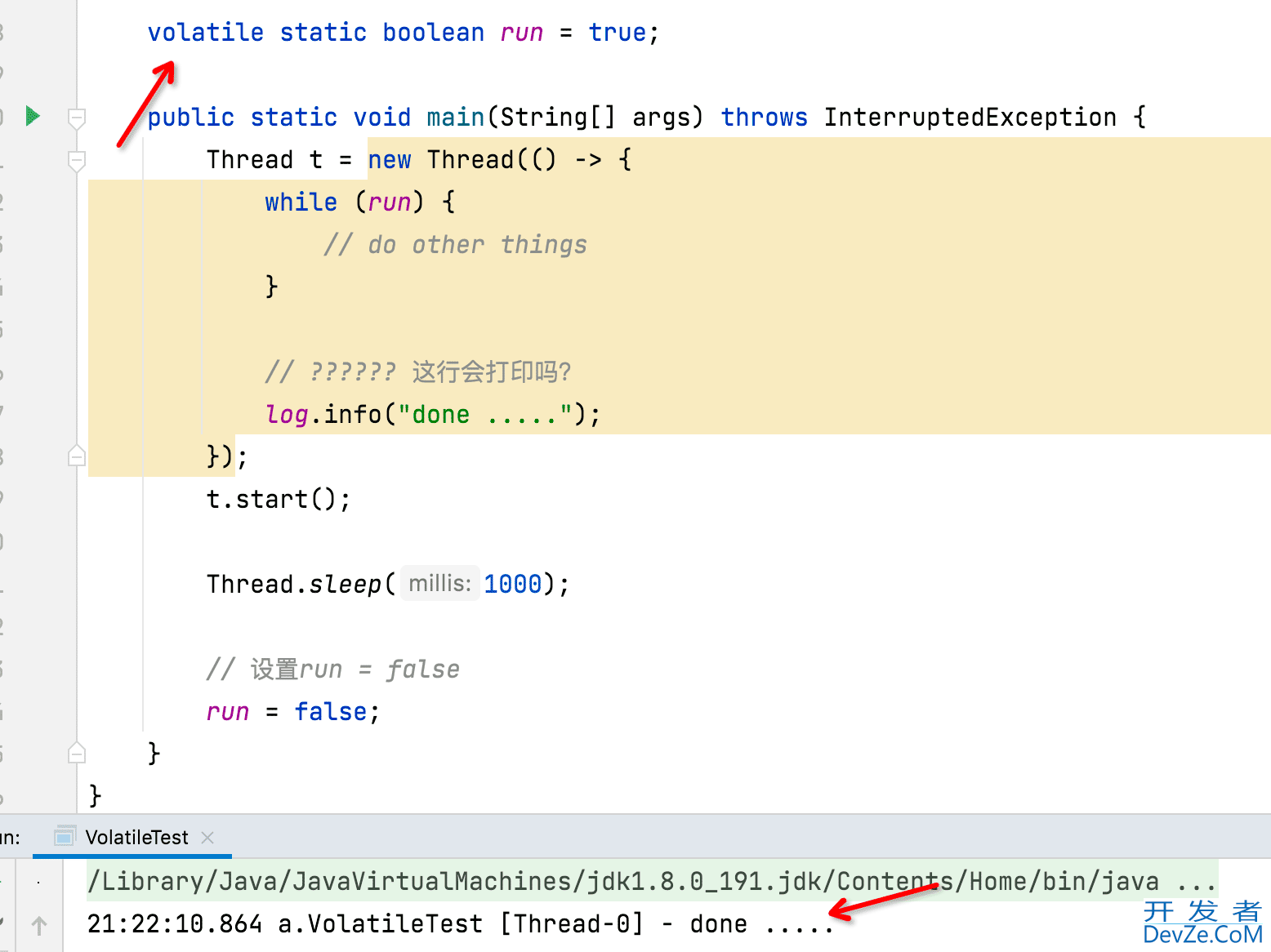Screen dimensions: 1271x952
Task: Click 'main' method name in signature
Action: [456, 117]
